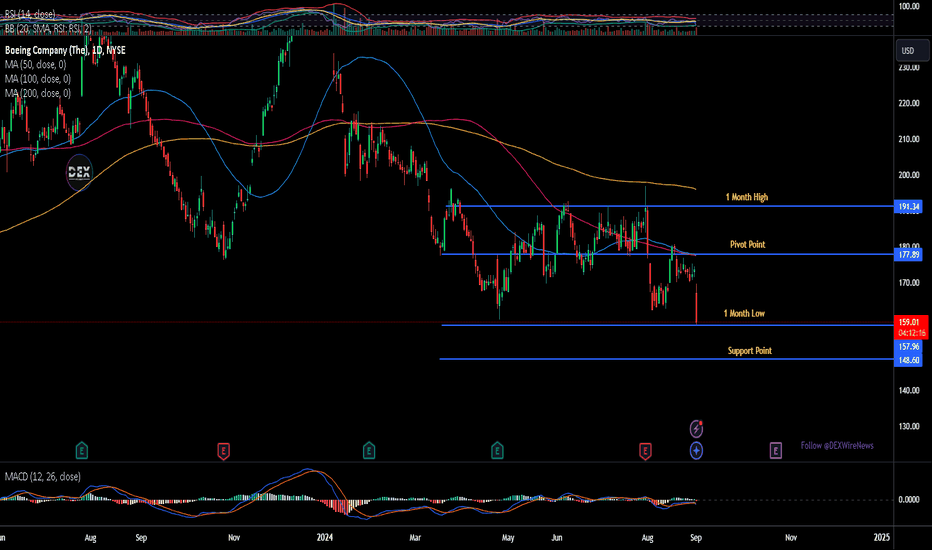Click the 1 Month Low text label
This screenshot has width=932, height=550.
coord(744,313)
